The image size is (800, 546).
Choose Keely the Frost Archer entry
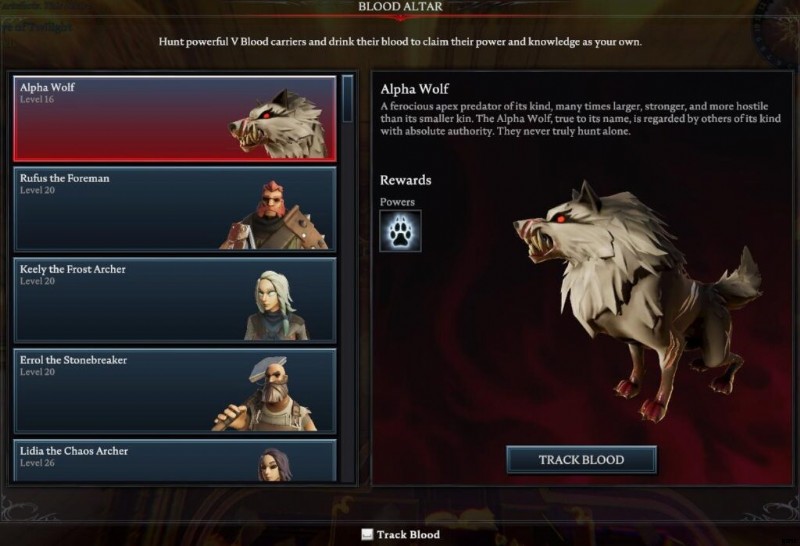coord(174,300)
